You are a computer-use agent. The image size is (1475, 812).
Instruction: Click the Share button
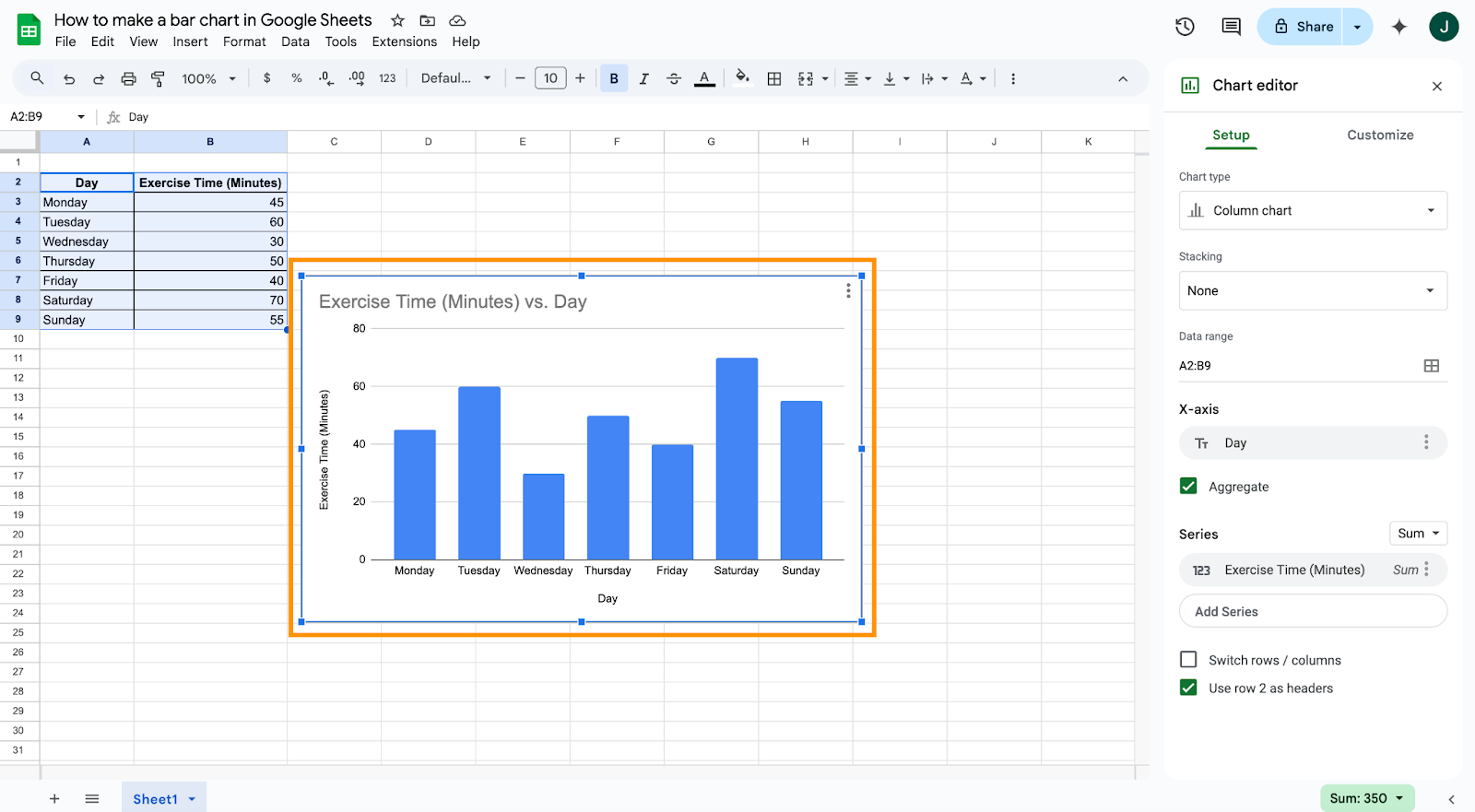click(x=1304, y=27)
